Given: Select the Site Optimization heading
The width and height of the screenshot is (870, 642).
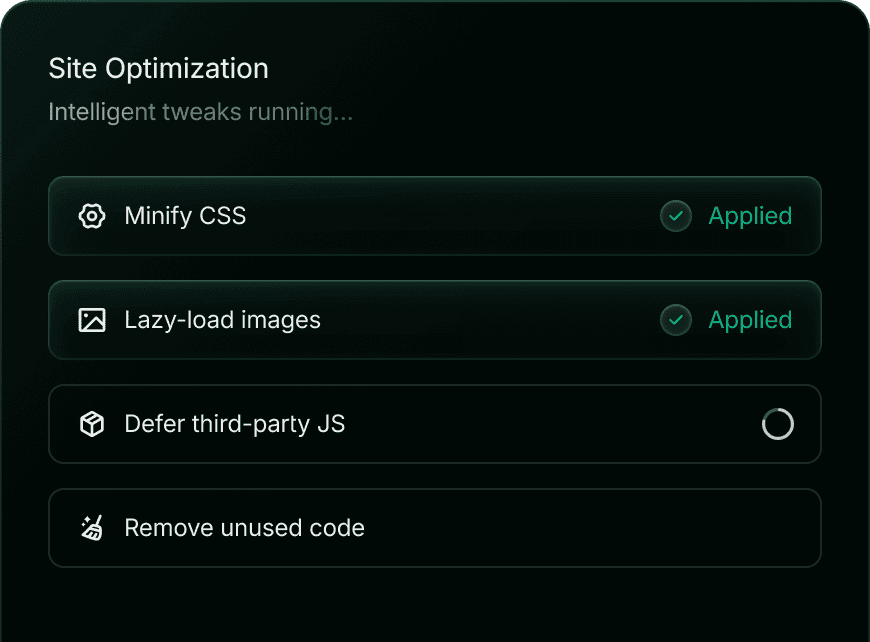Looking at the screenshot, I should (x=158, y=68).
